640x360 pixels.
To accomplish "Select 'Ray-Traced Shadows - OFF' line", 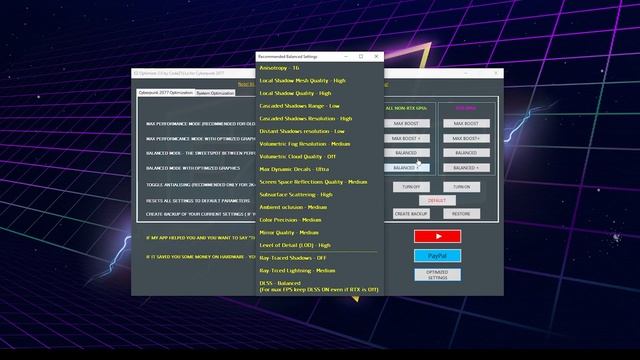I will click(293, 258).
